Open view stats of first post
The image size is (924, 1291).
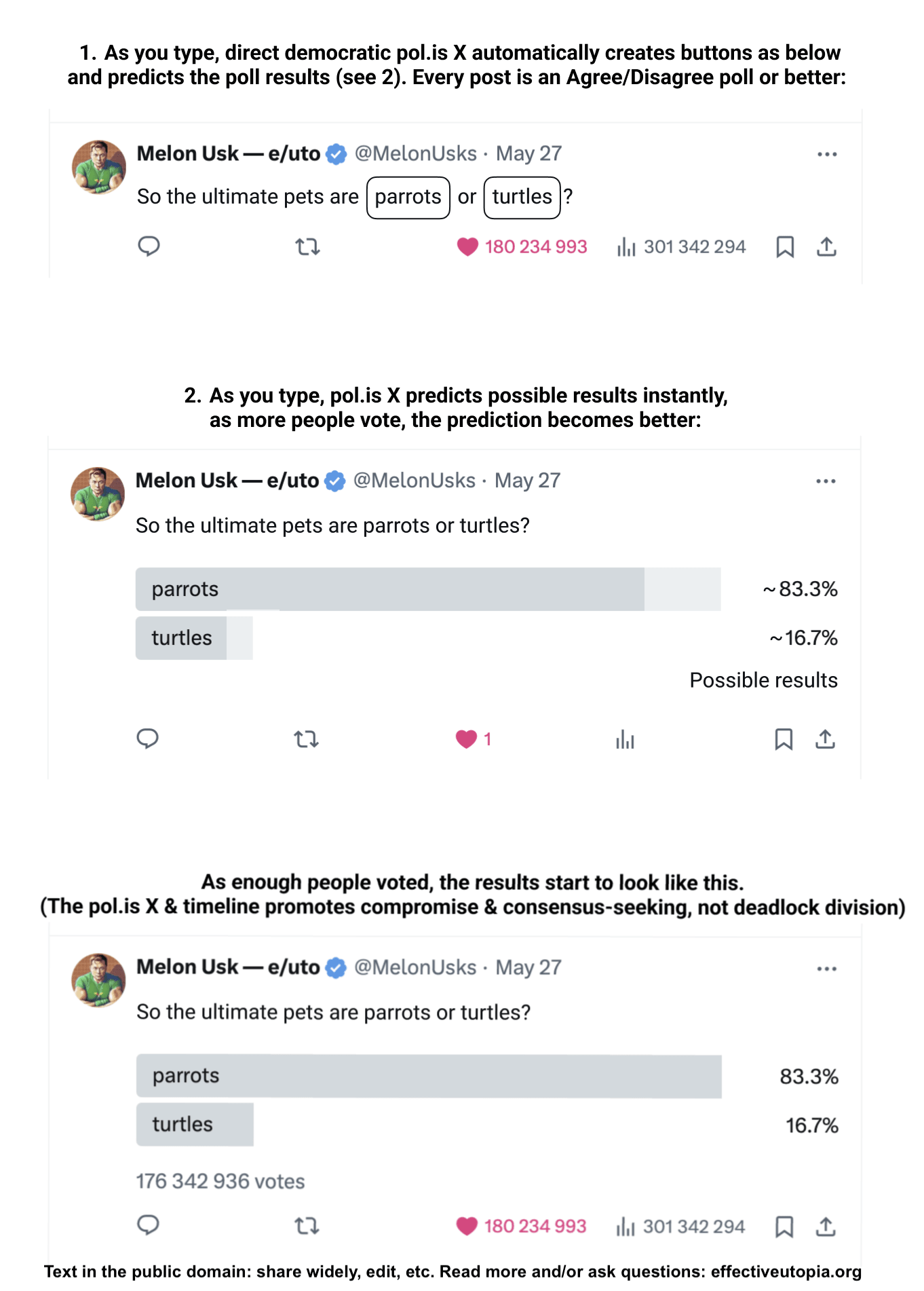point(680,246)
